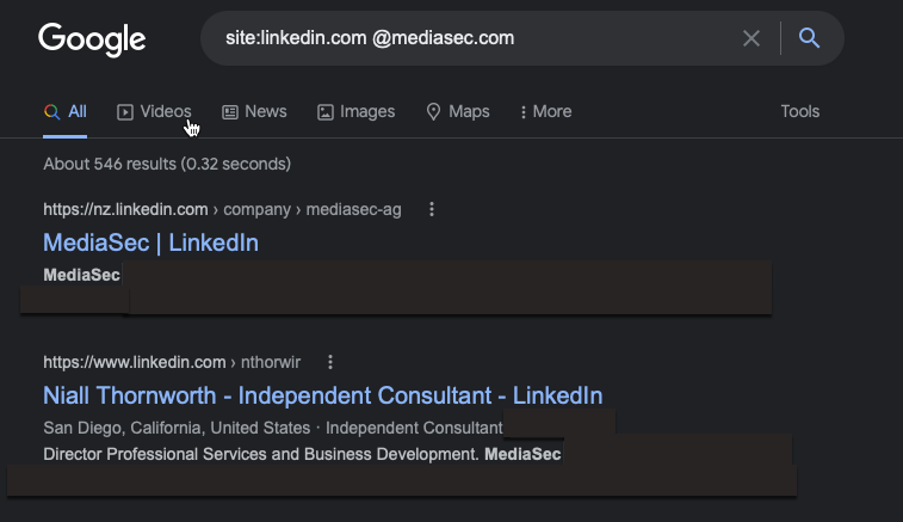Open the MediaSec | LinkedIn result
This screenshot has height=522, width=904.
151,243
